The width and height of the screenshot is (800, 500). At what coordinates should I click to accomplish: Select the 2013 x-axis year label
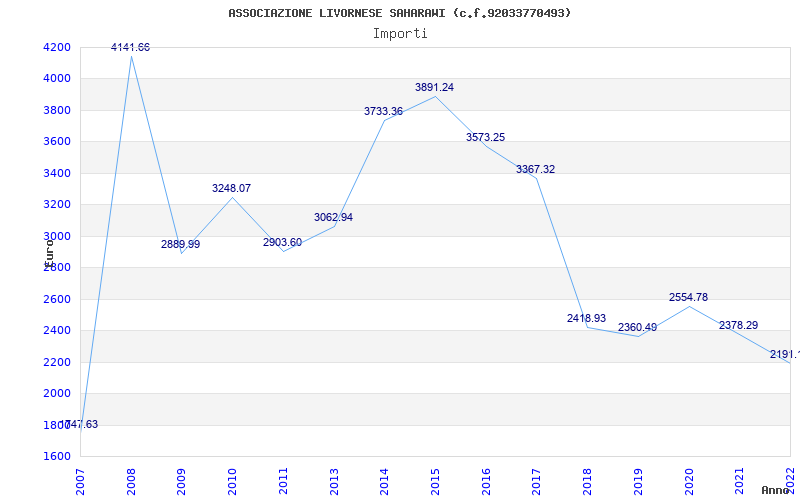(334, 481)
